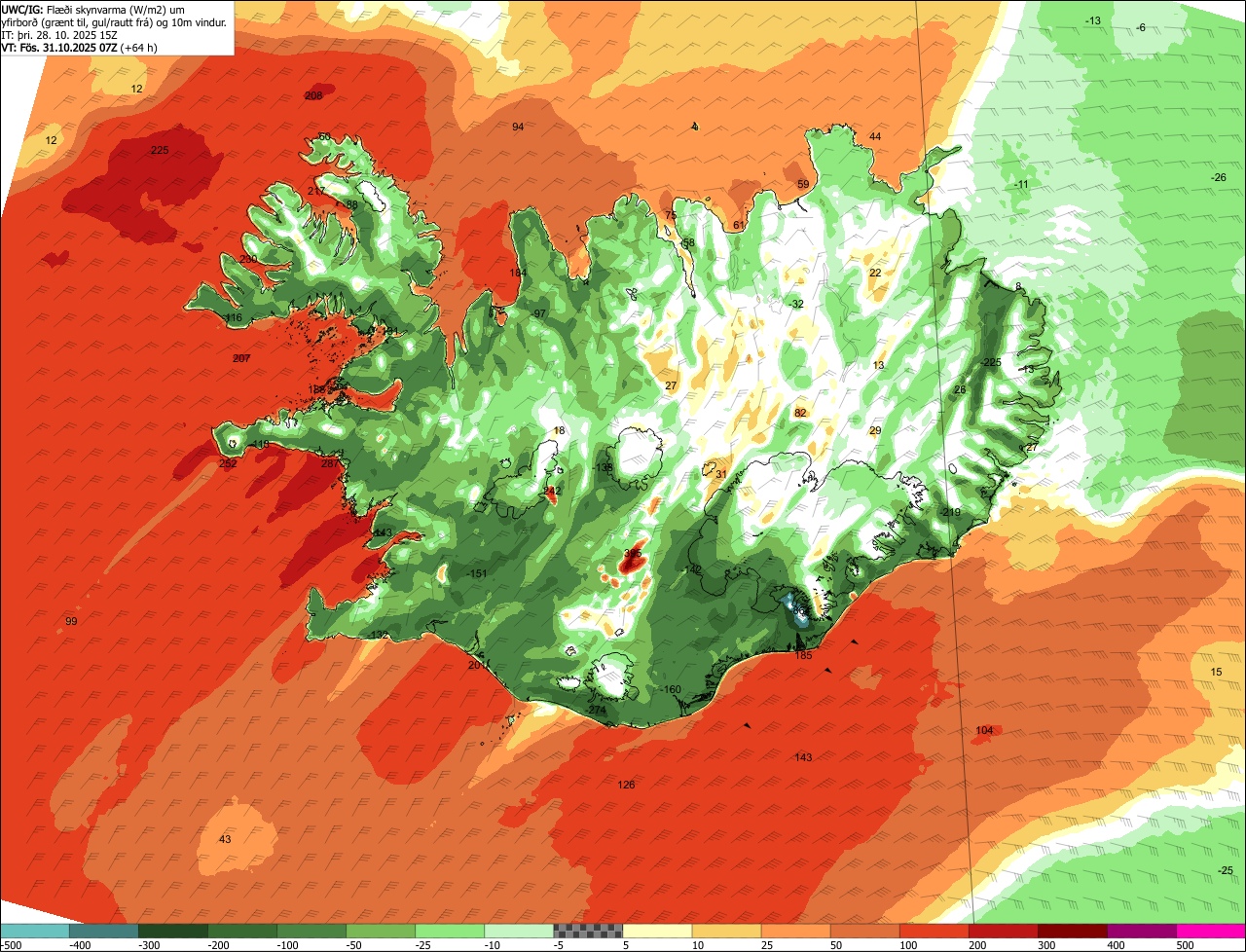Click the '-32' map value

point(796,305)
